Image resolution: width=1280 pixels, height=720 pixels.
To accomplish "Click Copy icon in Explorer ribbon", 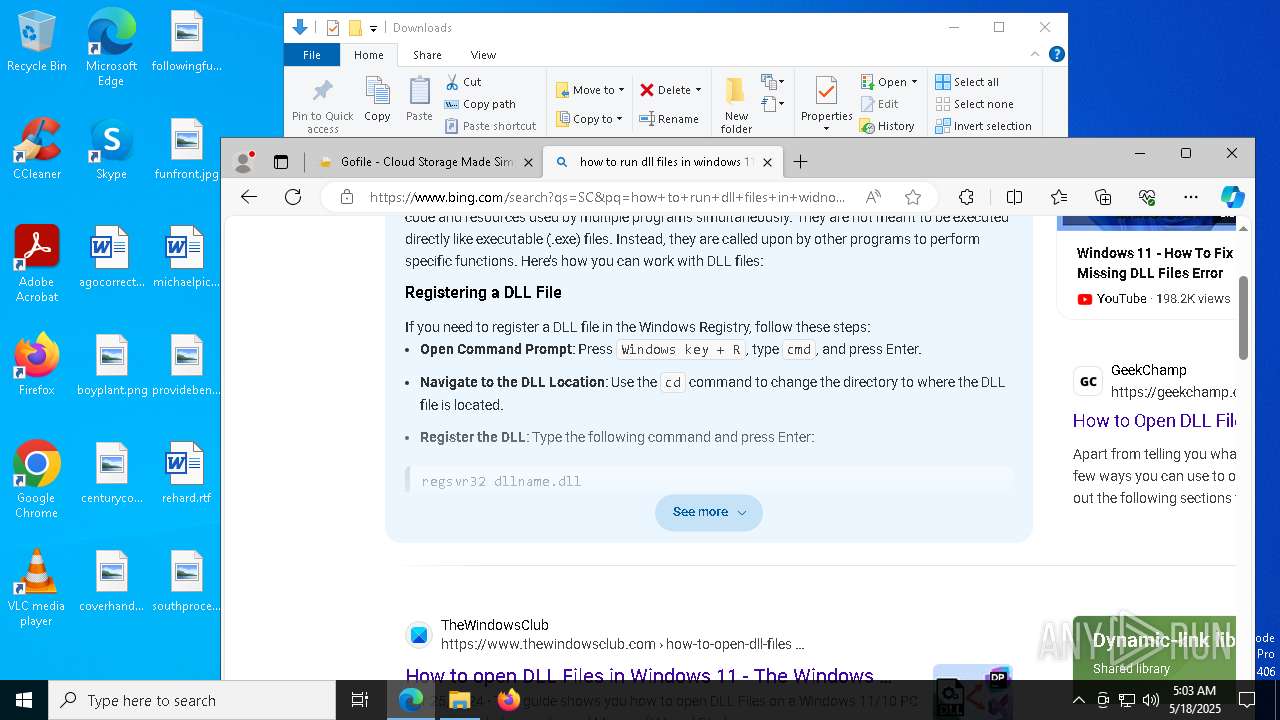I will pyautogui.click(x=377, y=100).
